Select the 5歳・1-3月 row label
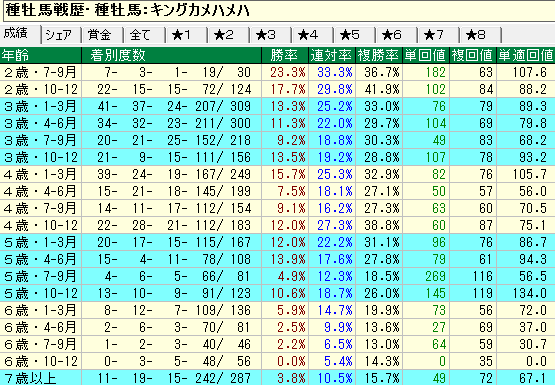This screenshot has height=385, width=555. click(x=40, y=242)
